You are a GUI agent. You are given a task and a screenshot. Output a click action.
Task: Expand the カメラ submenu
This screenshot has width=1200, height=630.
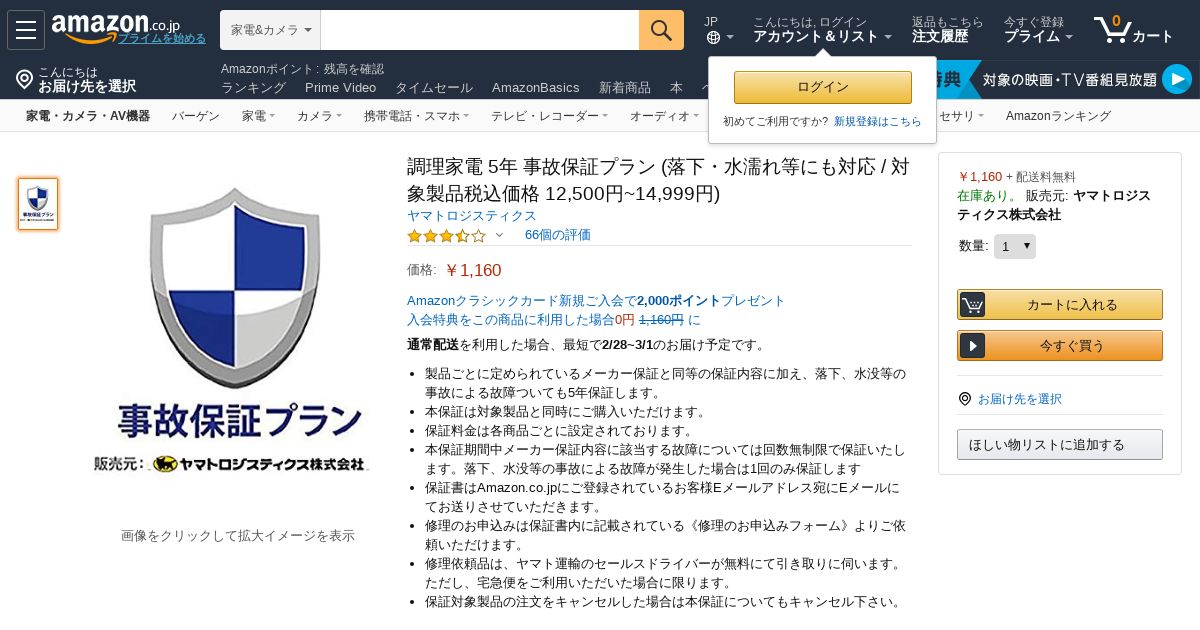[319, 116]
